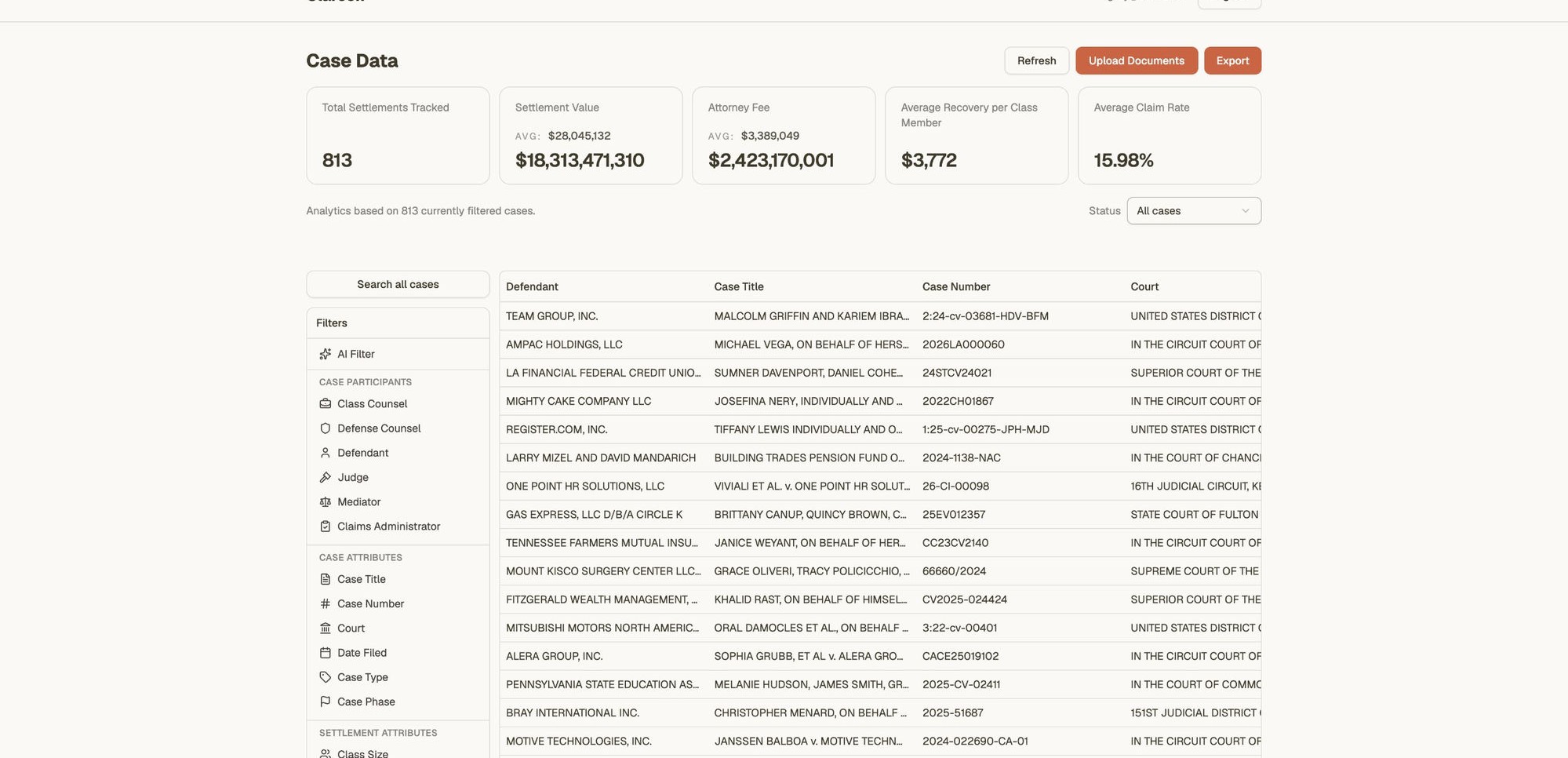The height and width of the screenshot is (758, 1568).
Task: Click the Search all cases field
Action: tap(398, 285)
